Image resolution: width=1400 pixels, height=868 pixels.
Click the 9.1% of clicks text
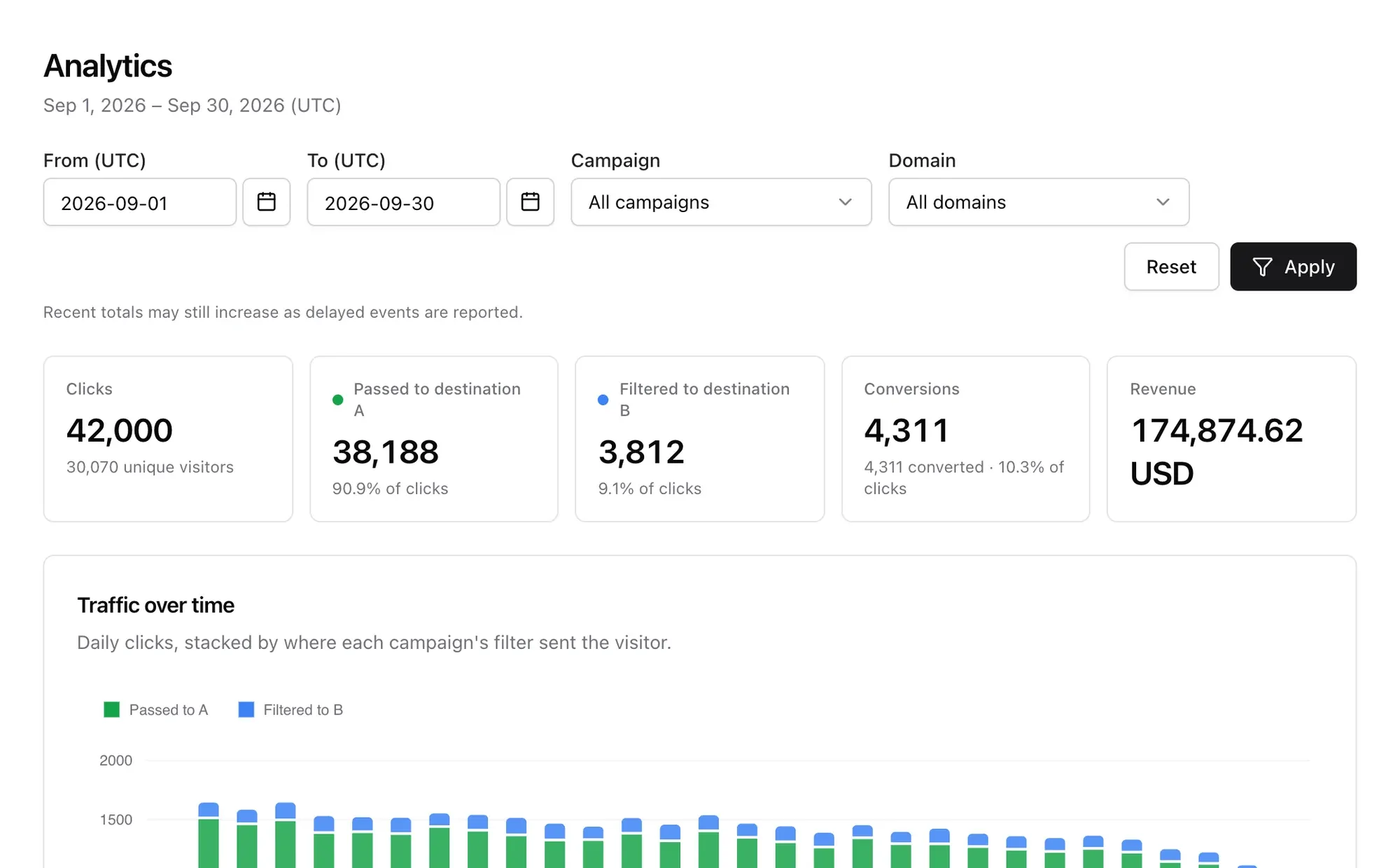pos(650,489)
